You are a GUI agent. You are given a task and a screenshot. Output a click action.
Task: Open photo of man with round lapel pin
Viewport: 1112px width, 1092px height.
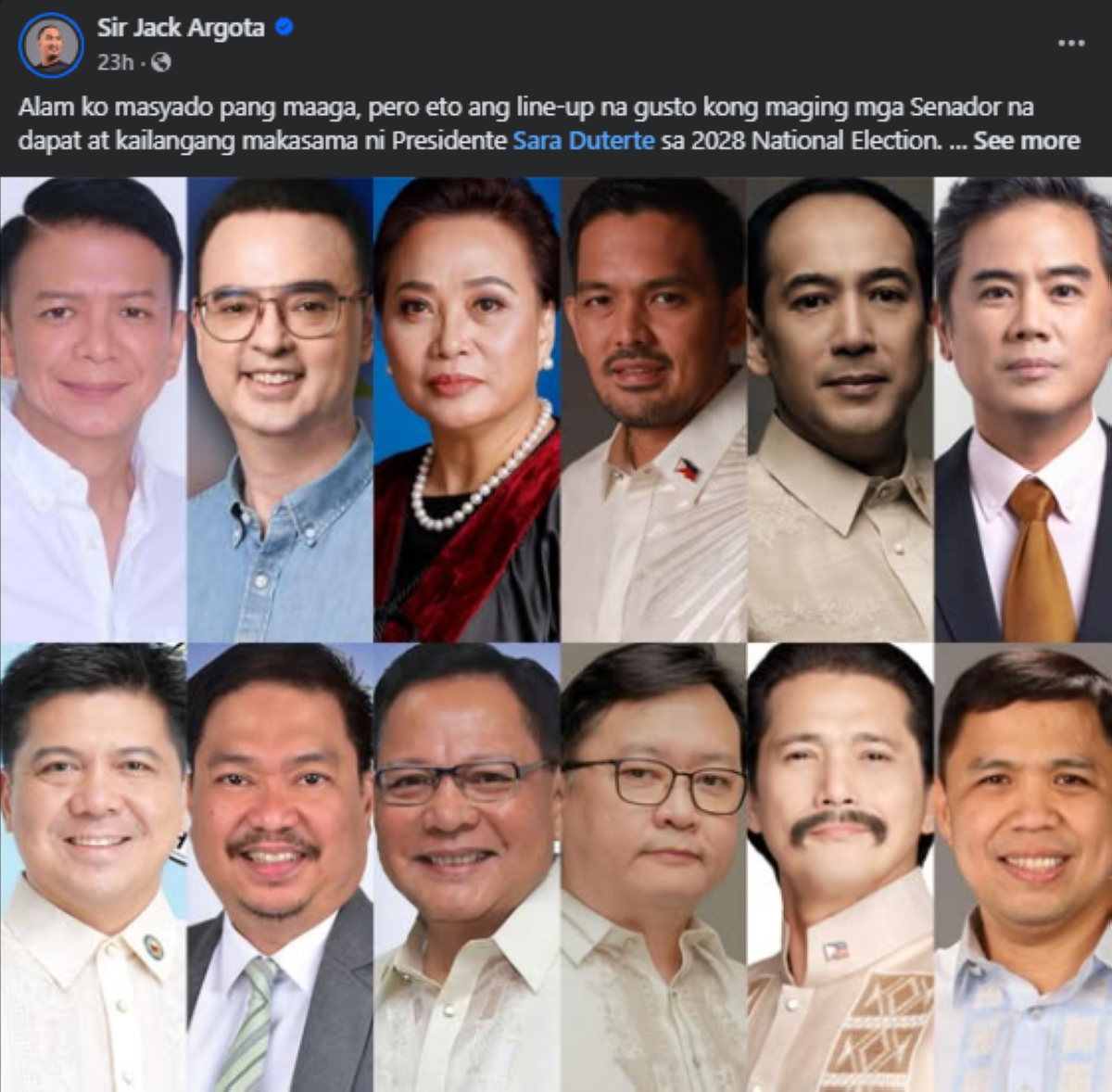coord(93,868)
